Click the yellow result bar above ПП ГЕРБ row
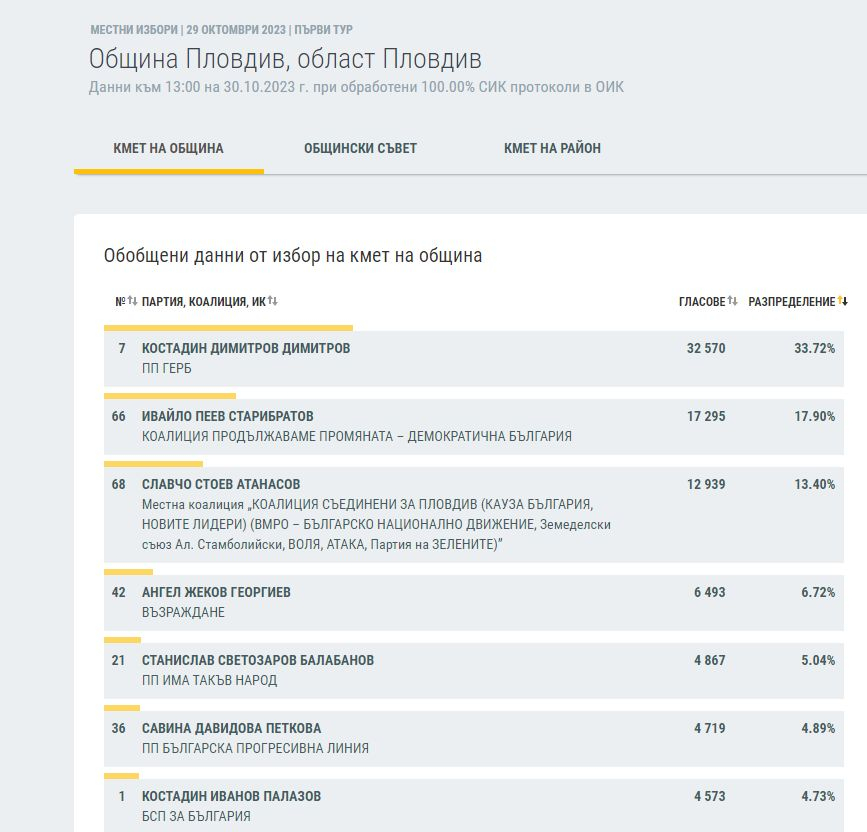Viewport: 867px width, 832px height. pos(228,328)
